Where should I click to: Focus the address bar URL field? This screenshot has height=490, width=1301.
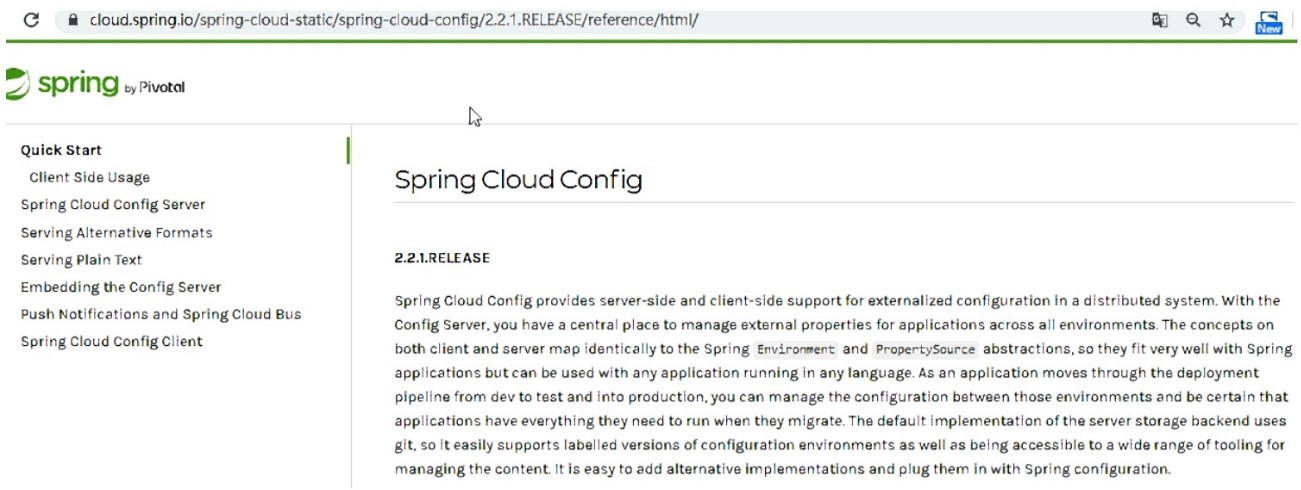pos(400,20)
